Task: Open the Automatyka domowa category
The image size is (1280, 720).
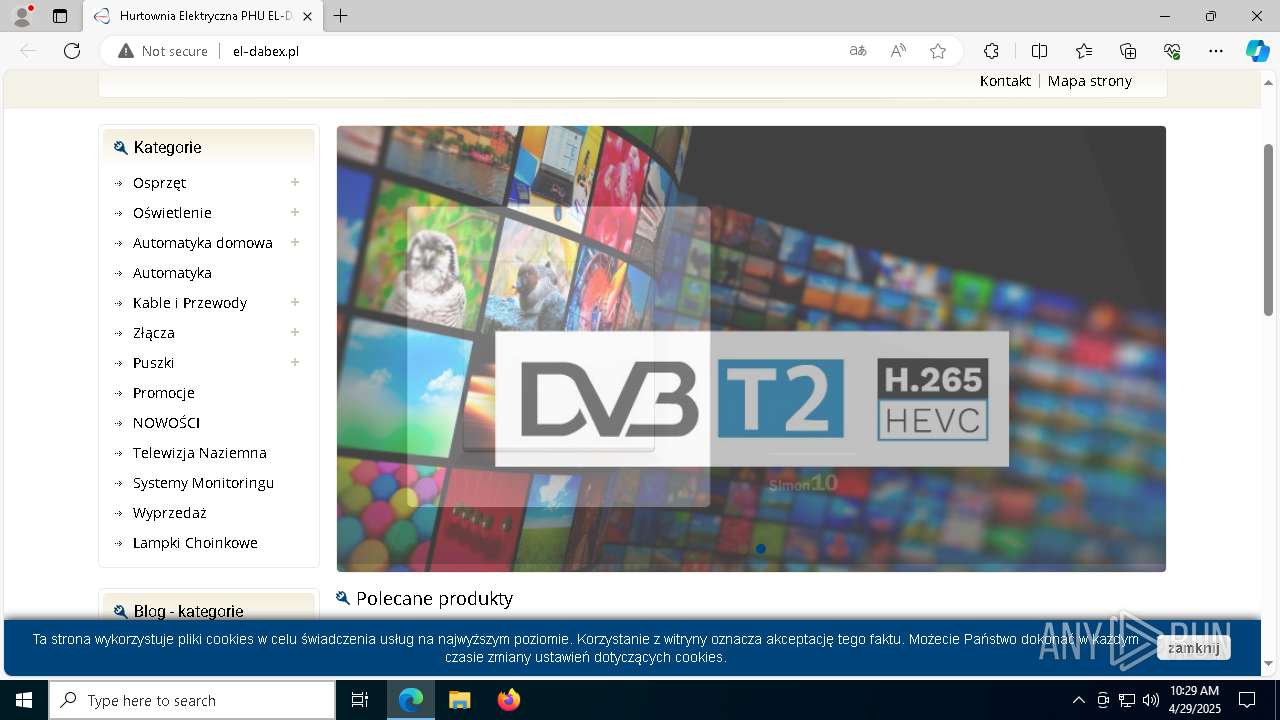Action: click(x=203, y=243)
